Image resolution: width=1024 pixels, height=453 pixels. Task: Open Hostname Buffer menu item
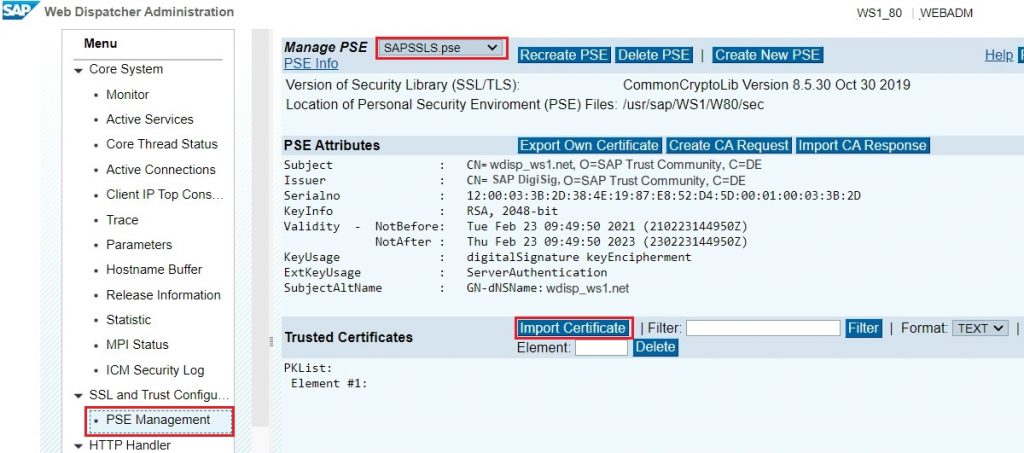(x=154, y=270)
